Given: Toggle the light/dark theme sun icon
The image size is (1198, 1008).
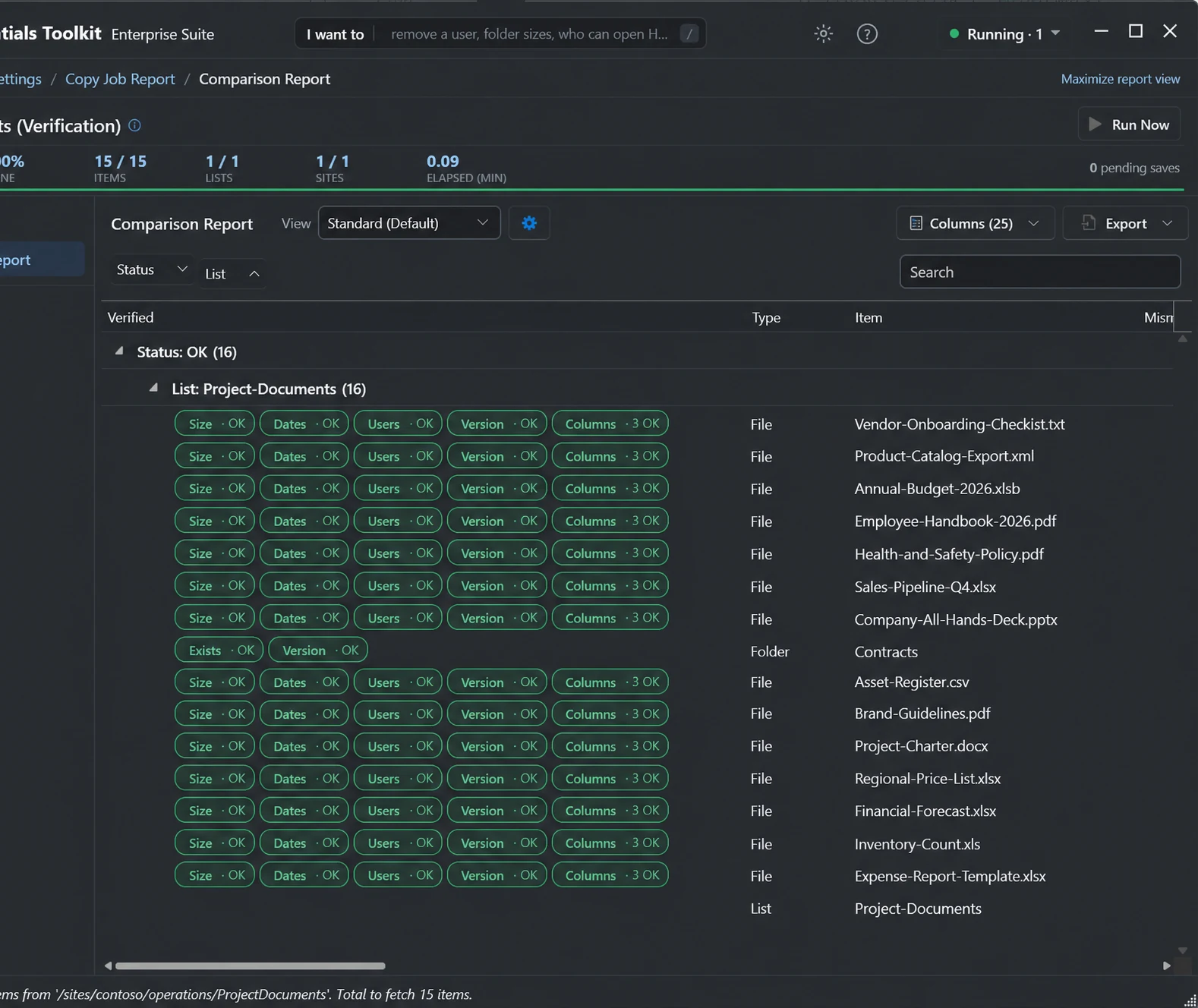Looking at the screenshot, I should 823,34.
